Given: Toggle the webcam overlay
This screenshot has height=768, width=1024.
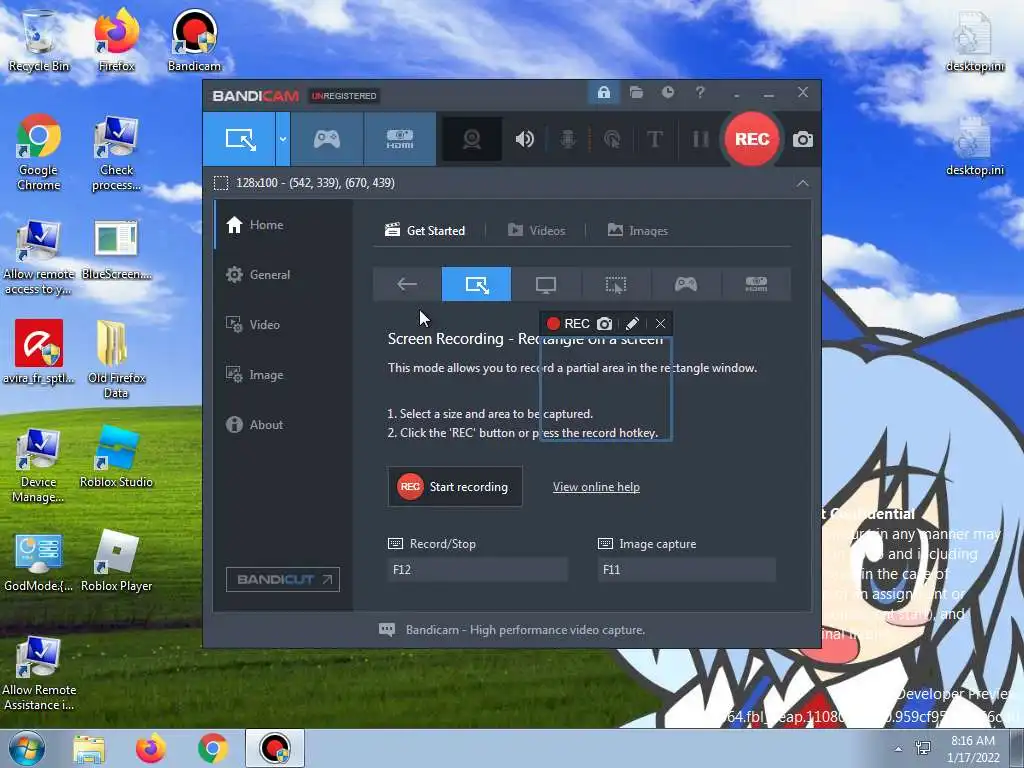Looking at the screenshot, I should (x=472, y=139).
